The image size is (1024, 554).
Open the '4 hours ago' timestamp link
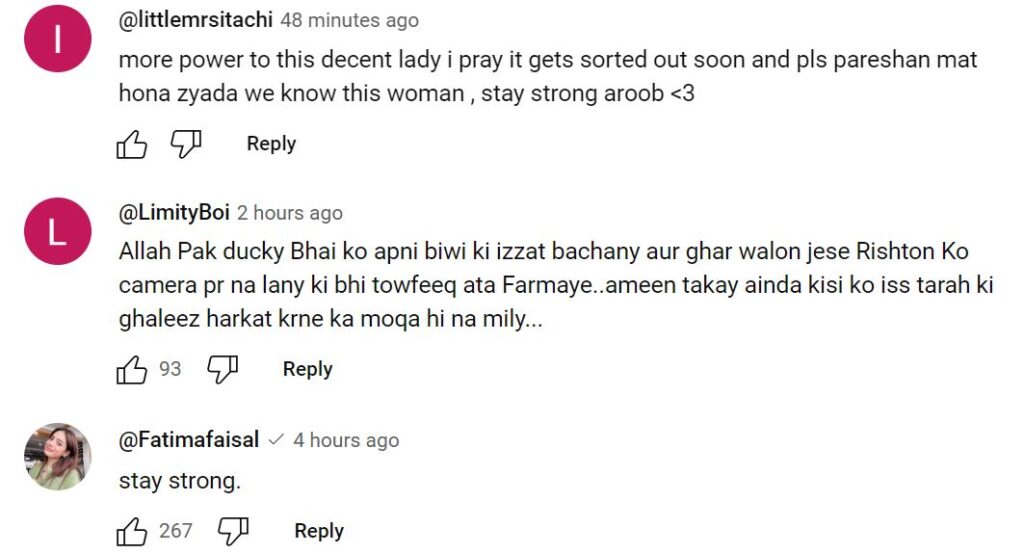(x=346, y=440)
